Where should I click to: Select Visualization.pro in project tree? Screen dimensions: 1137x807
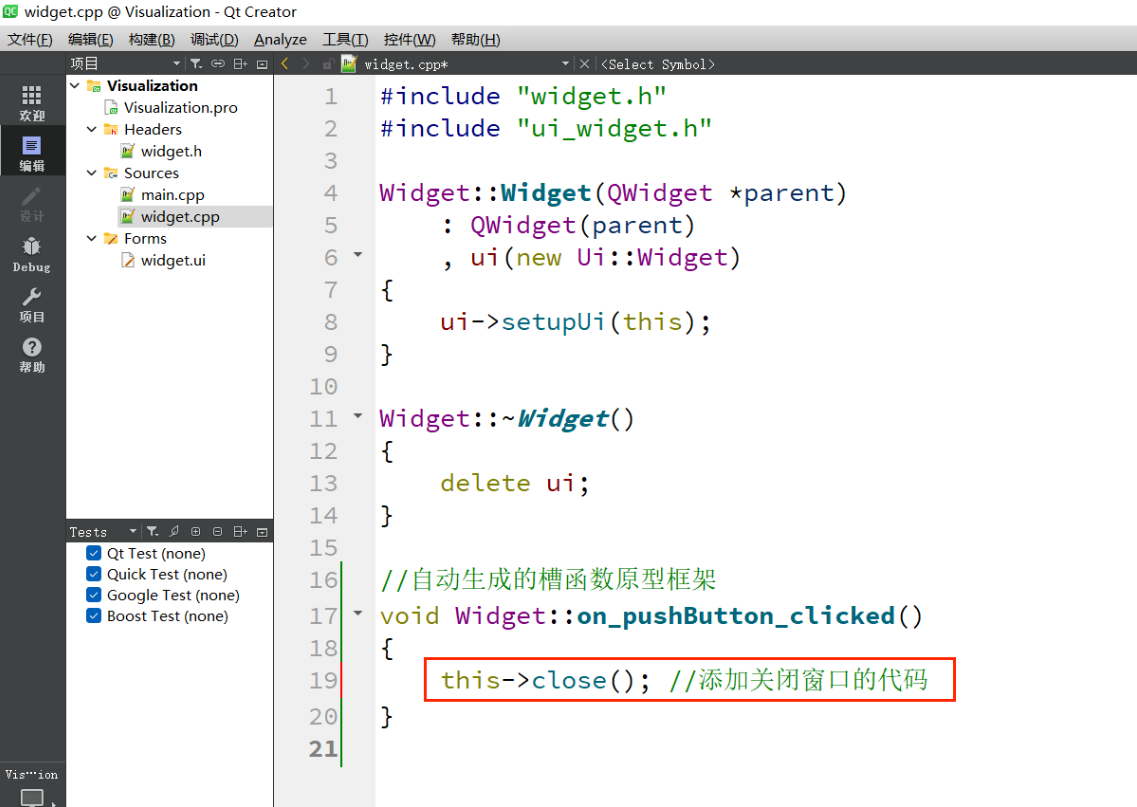pos(181,107)
